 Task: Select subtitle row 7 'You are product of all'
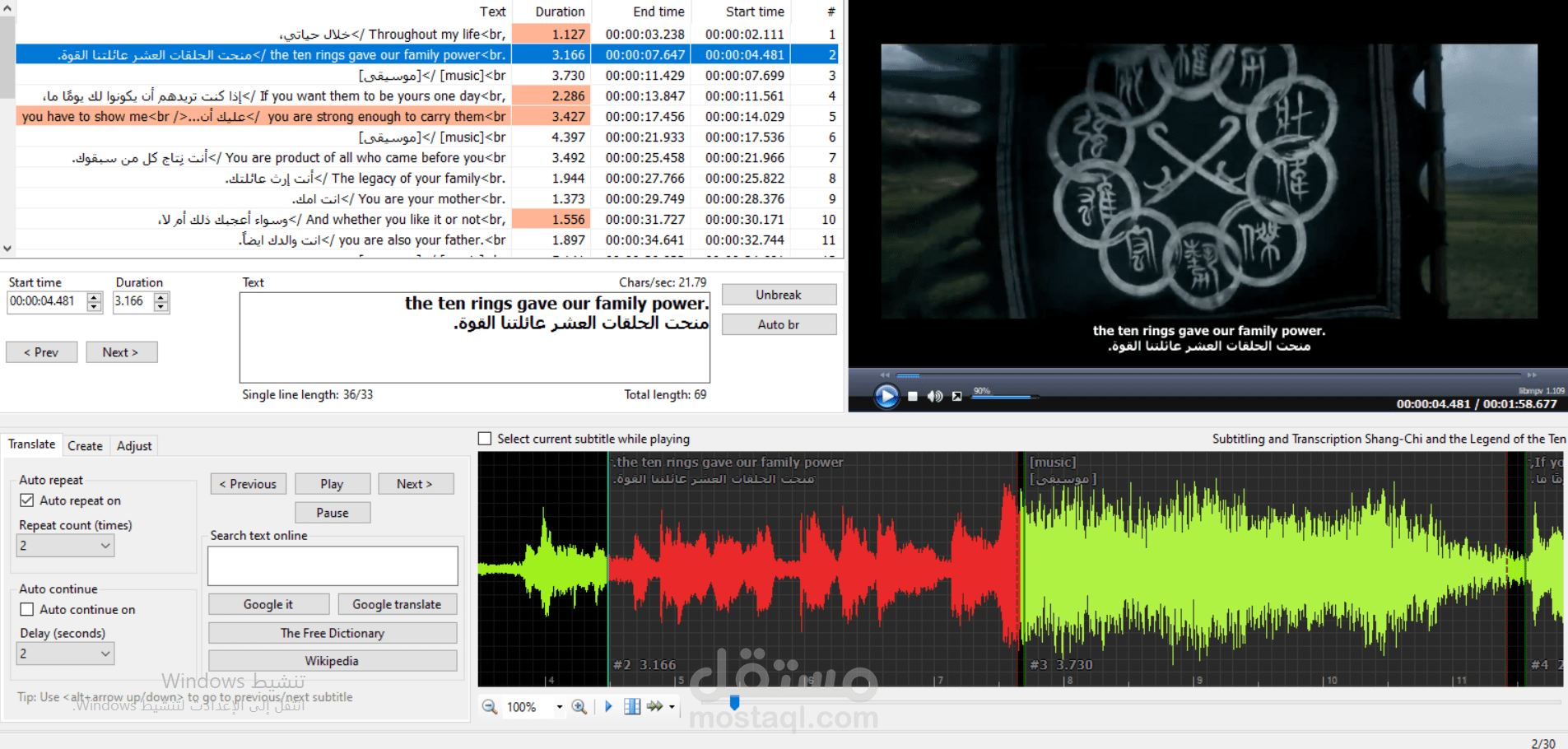coord(426,157)
